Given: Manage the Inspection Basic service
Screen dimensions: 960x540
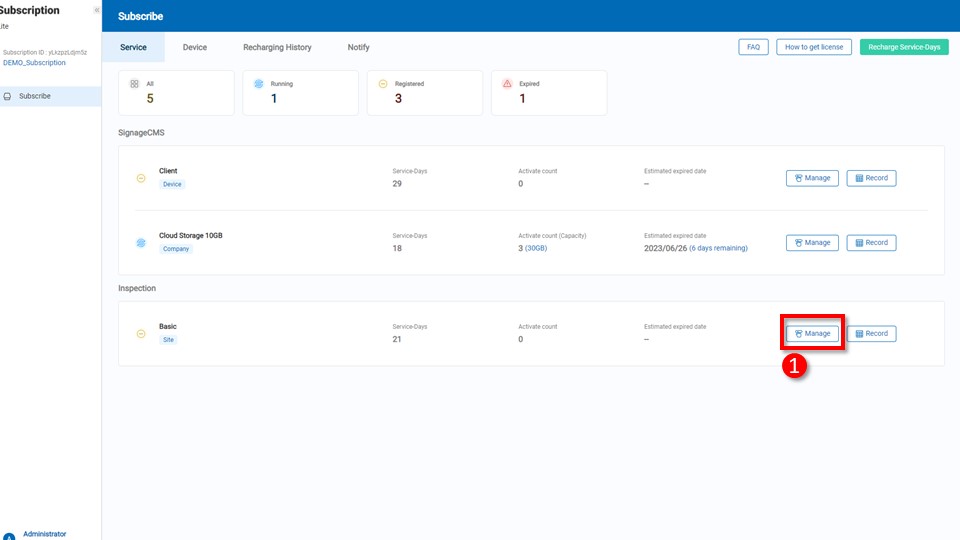Looking at the screenshot, I should tap(812, 334).
